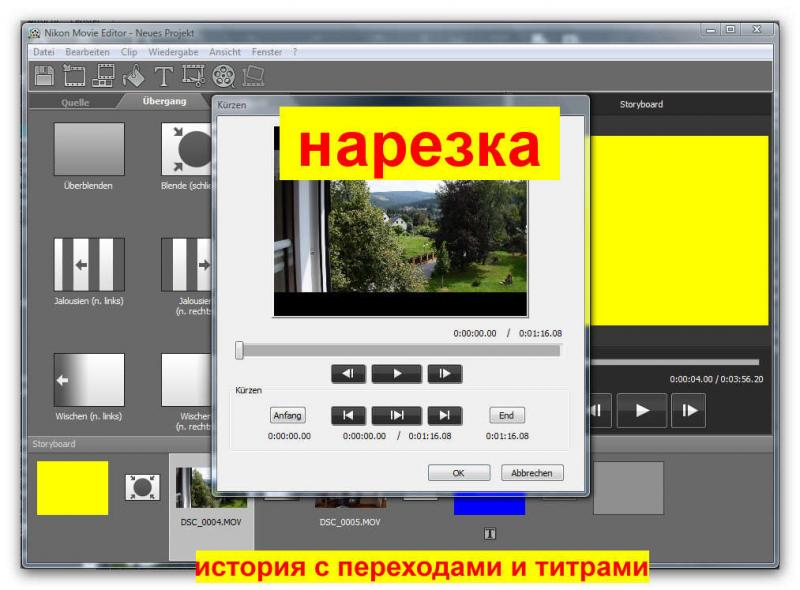Image resolution: width=800 pixels, height=590 pixels.
Task: Open the Ansicht menu
Action: (x=224, y=52)
